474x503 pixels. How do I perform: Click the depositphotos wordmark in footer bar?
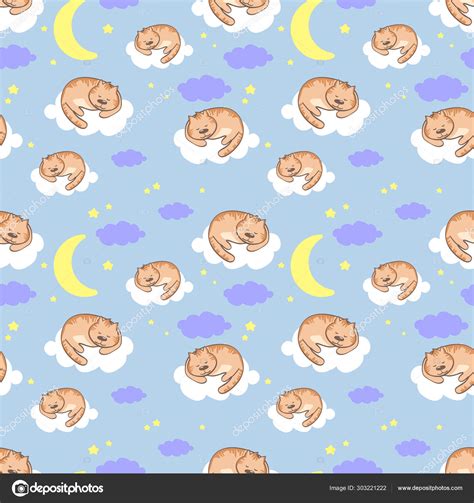(x=67, y=489)
